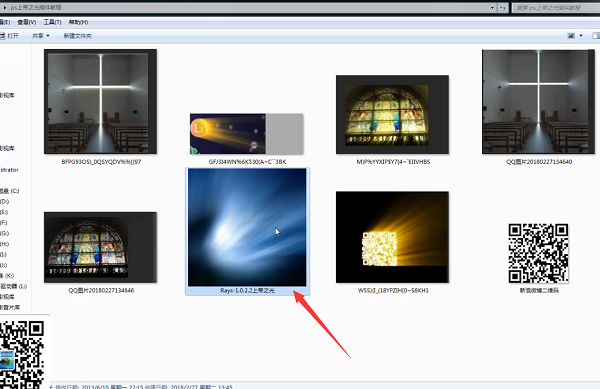Open the 查看(V) menu
The width and height of the screenshot is (600, 389).
click(x=27, y=22)
